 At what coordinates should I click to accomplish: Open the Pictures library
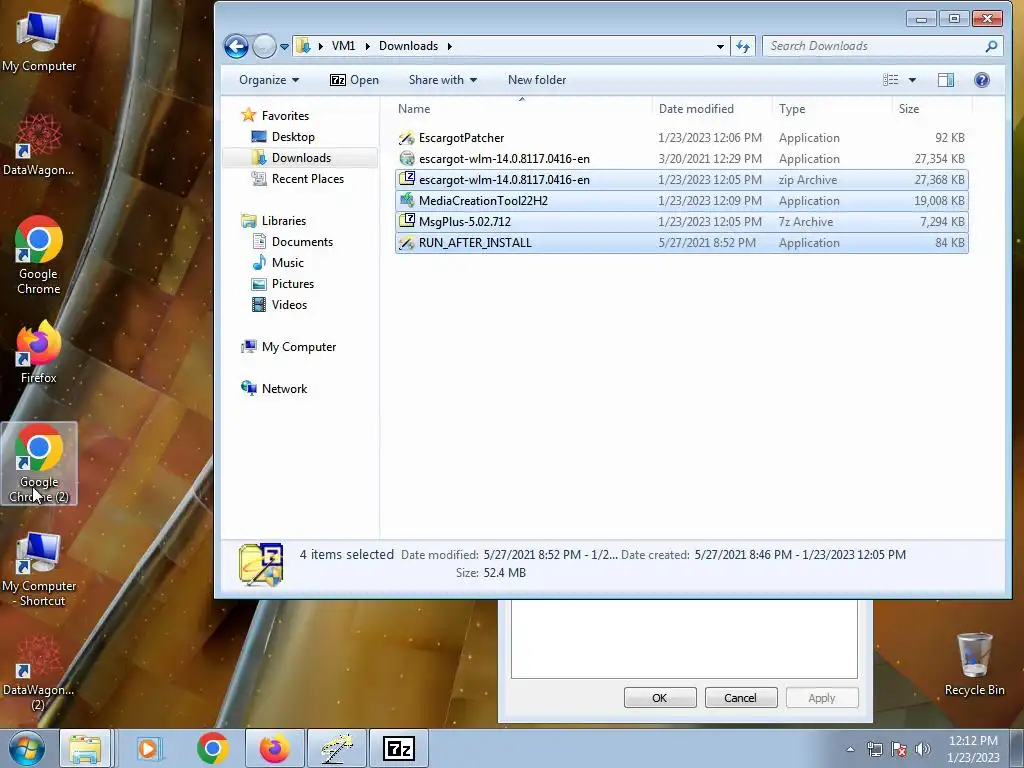click(283, 283)
